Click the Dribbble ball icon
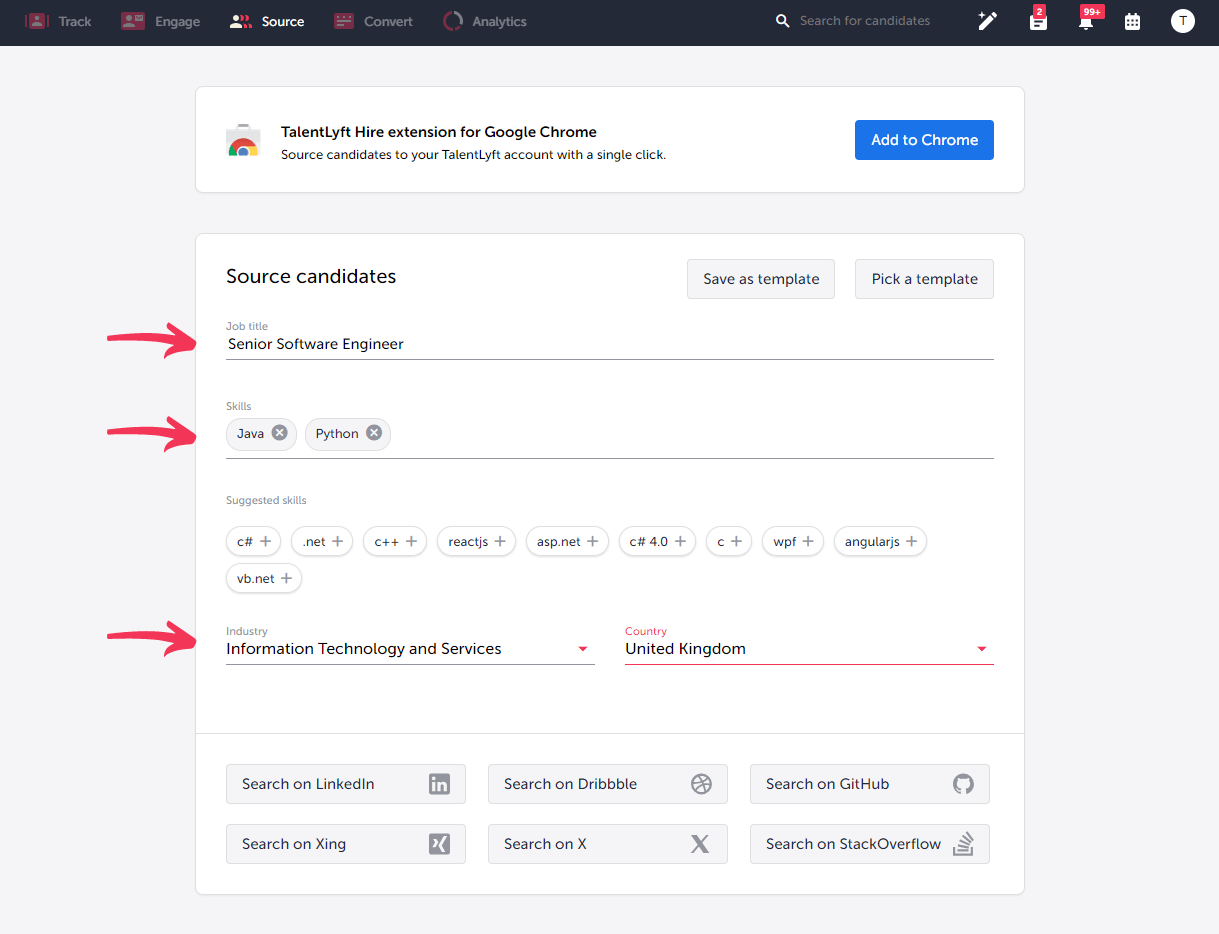 [x=700, y=784]
